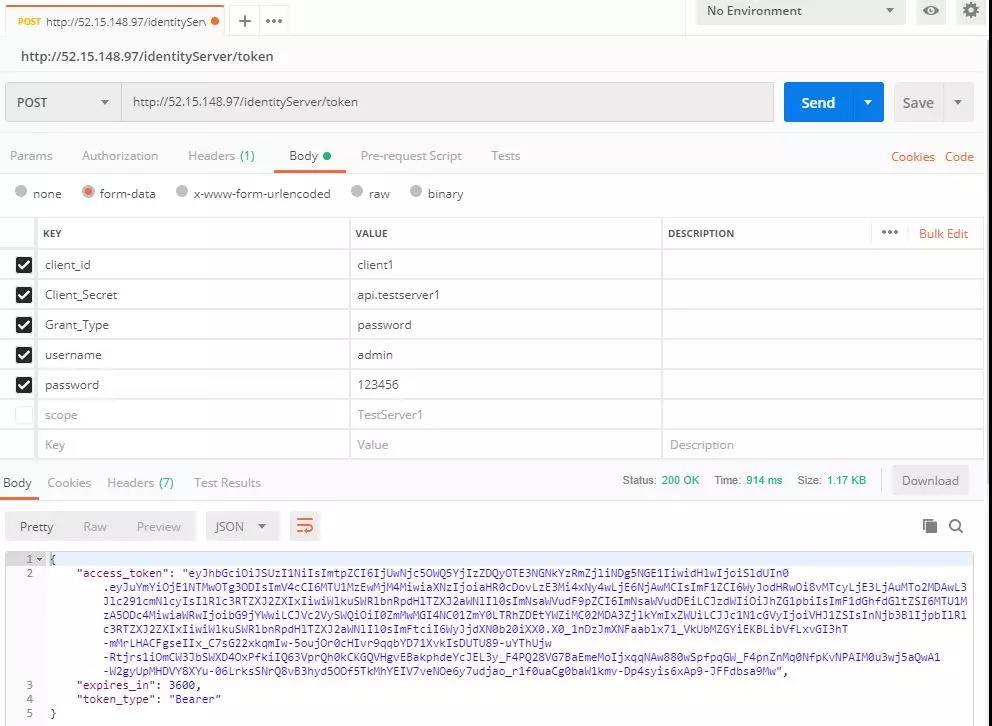The width and height of the screenshot is (992, 726).
Task: Select the raw body type radio button
Action: coord(356,193)
